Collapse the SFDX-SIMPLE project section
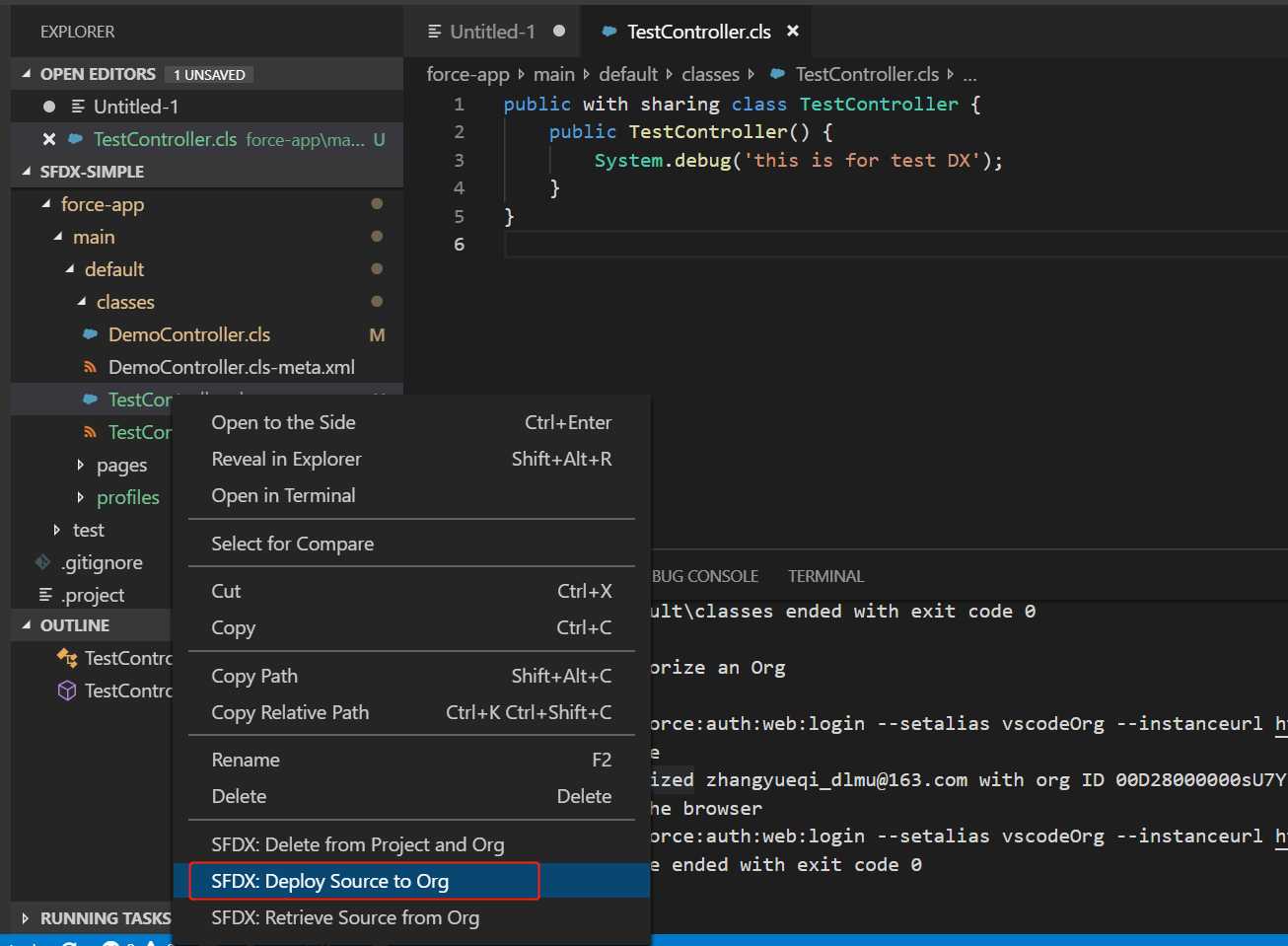 point(27,172)
